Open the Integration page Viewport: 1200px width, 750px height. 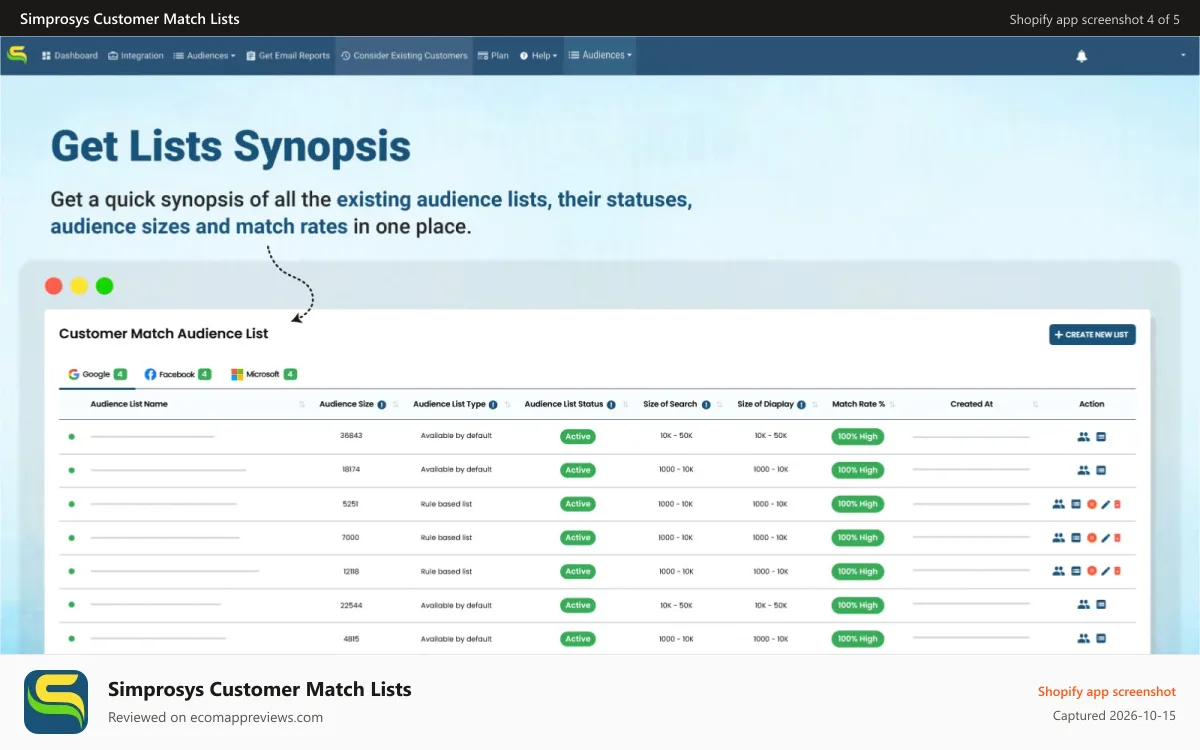(135, 56)
